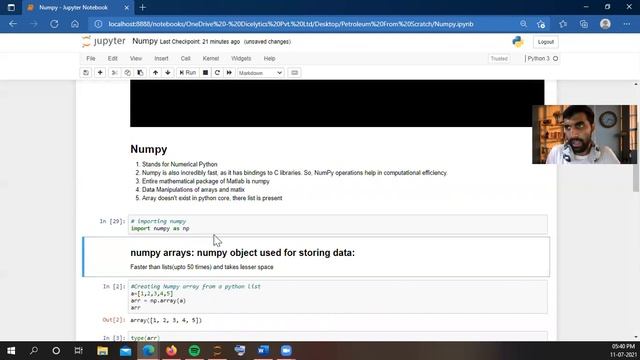
Task: Rename notebook by clicking Numpy title
Action: 145,41
